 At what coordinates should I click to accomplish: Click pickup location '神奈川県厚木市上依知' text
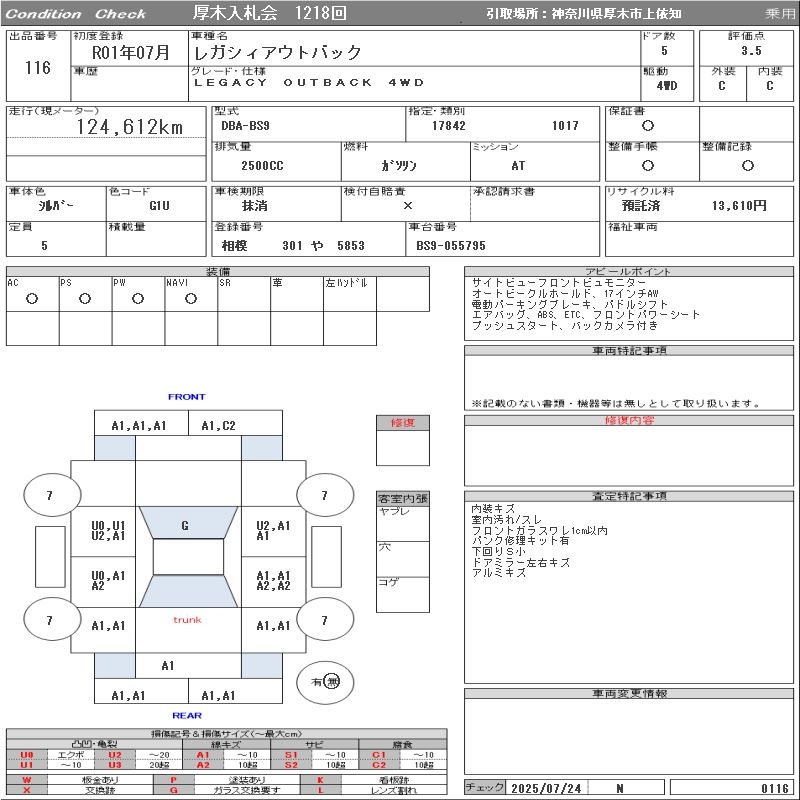click(616, 14)
